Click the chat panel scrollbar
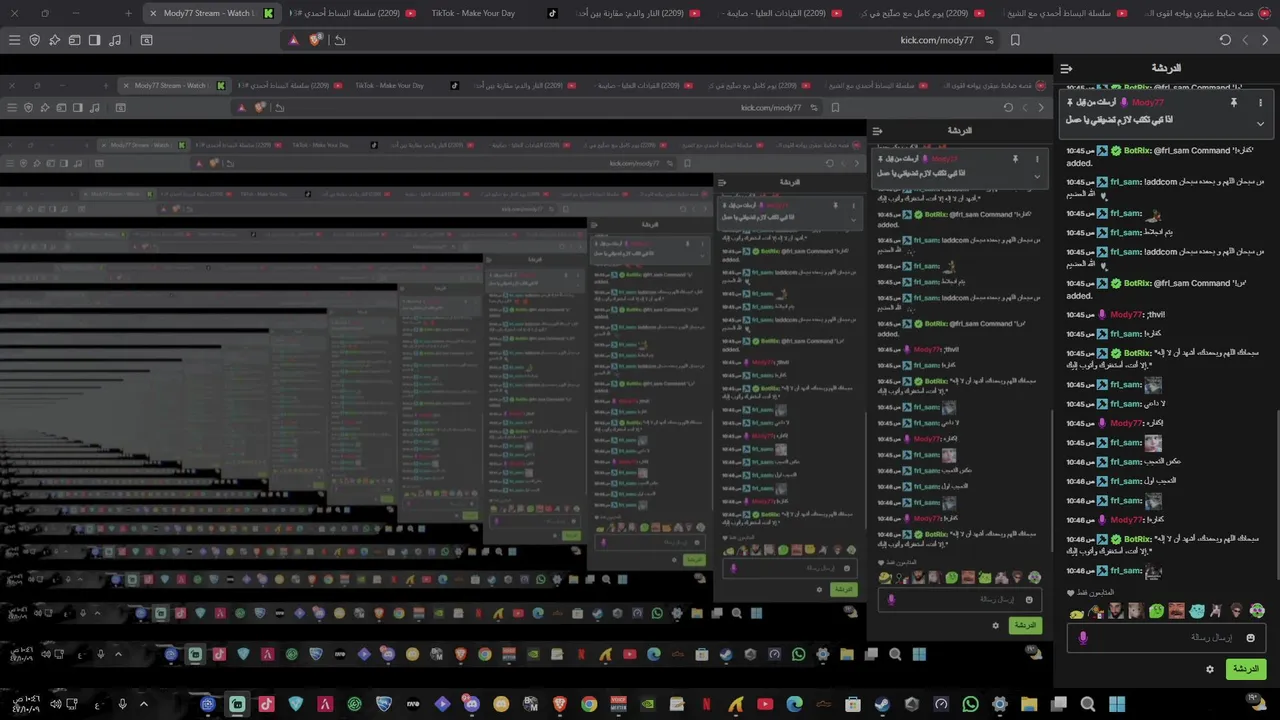 pyautogui.click(x=1277, y=493)
